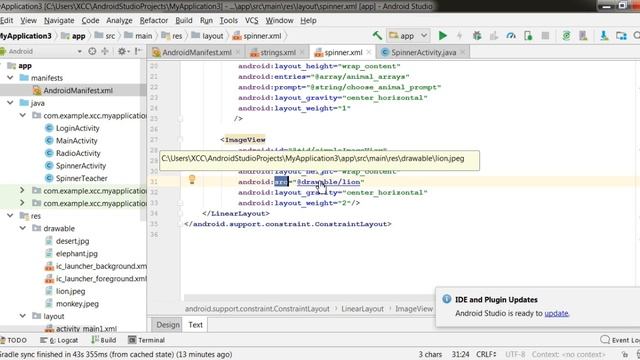Click the 31:24 caret position indicator
This screenshot has width=640, height=360.
(460, 354)
